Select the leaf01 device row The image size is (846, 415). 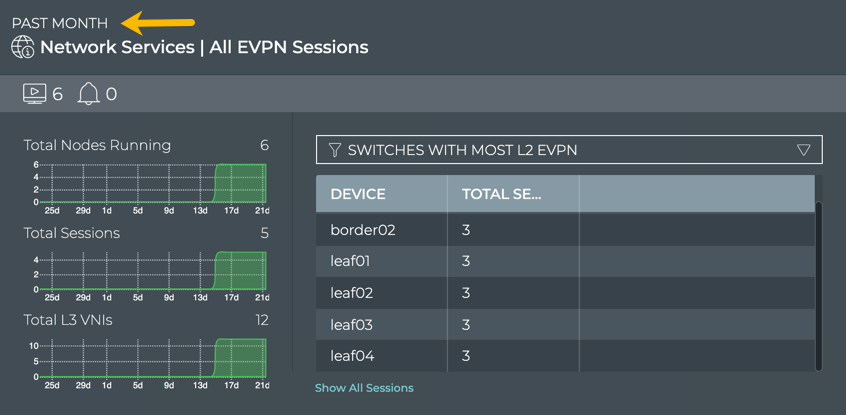click(x=350, y=262)
